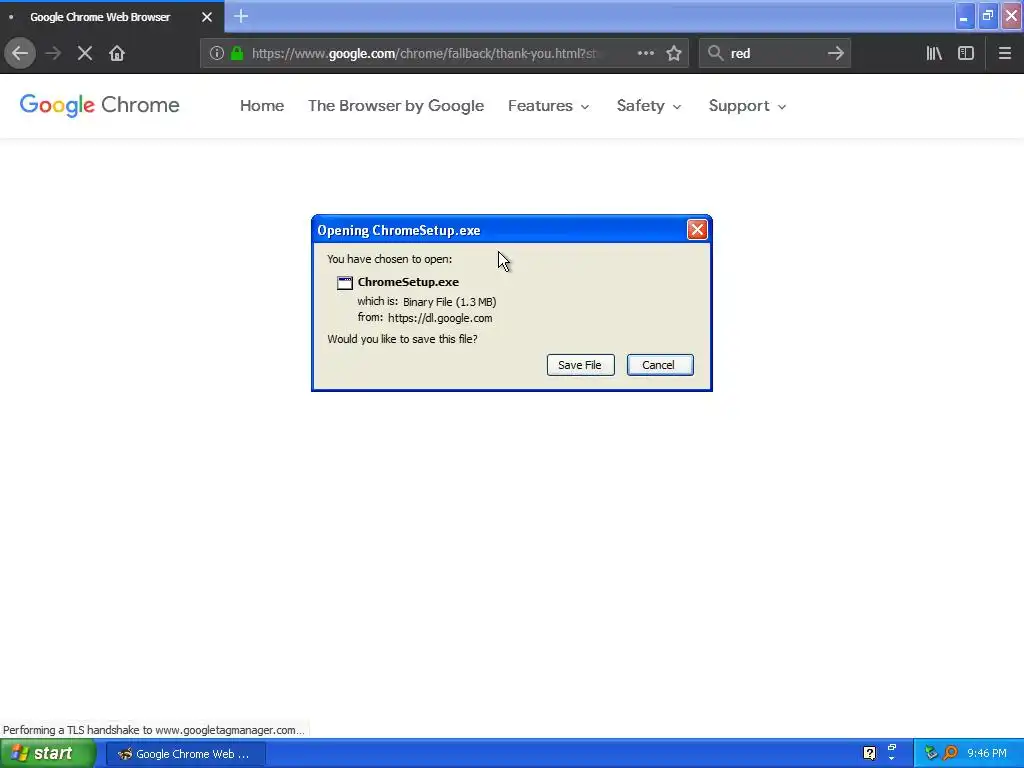Click the 9:46 PM clock

pos(987,754)
